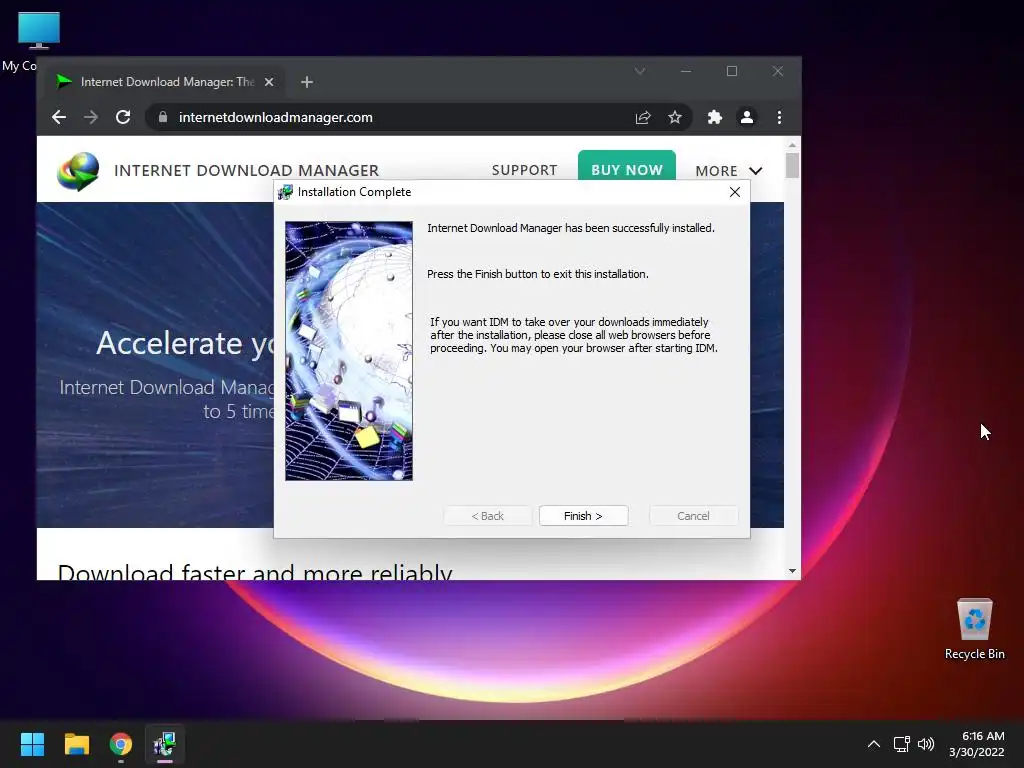This screenshot has width=1024, height=768.
Task: Click the volume speaker icon in tray
Action: point(925,744)
